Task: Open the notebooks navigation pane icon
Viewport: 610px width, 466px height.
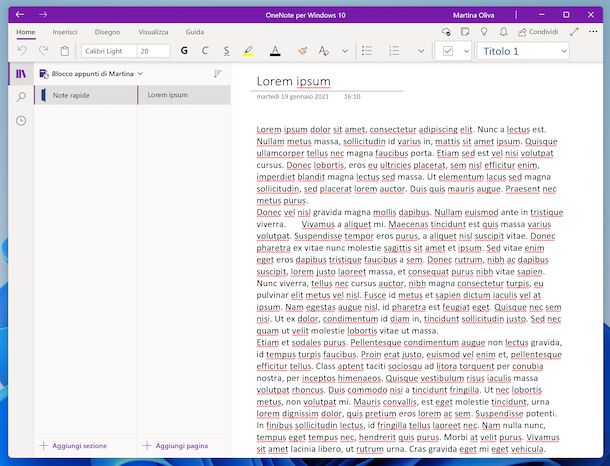Action: pos(21,74)
